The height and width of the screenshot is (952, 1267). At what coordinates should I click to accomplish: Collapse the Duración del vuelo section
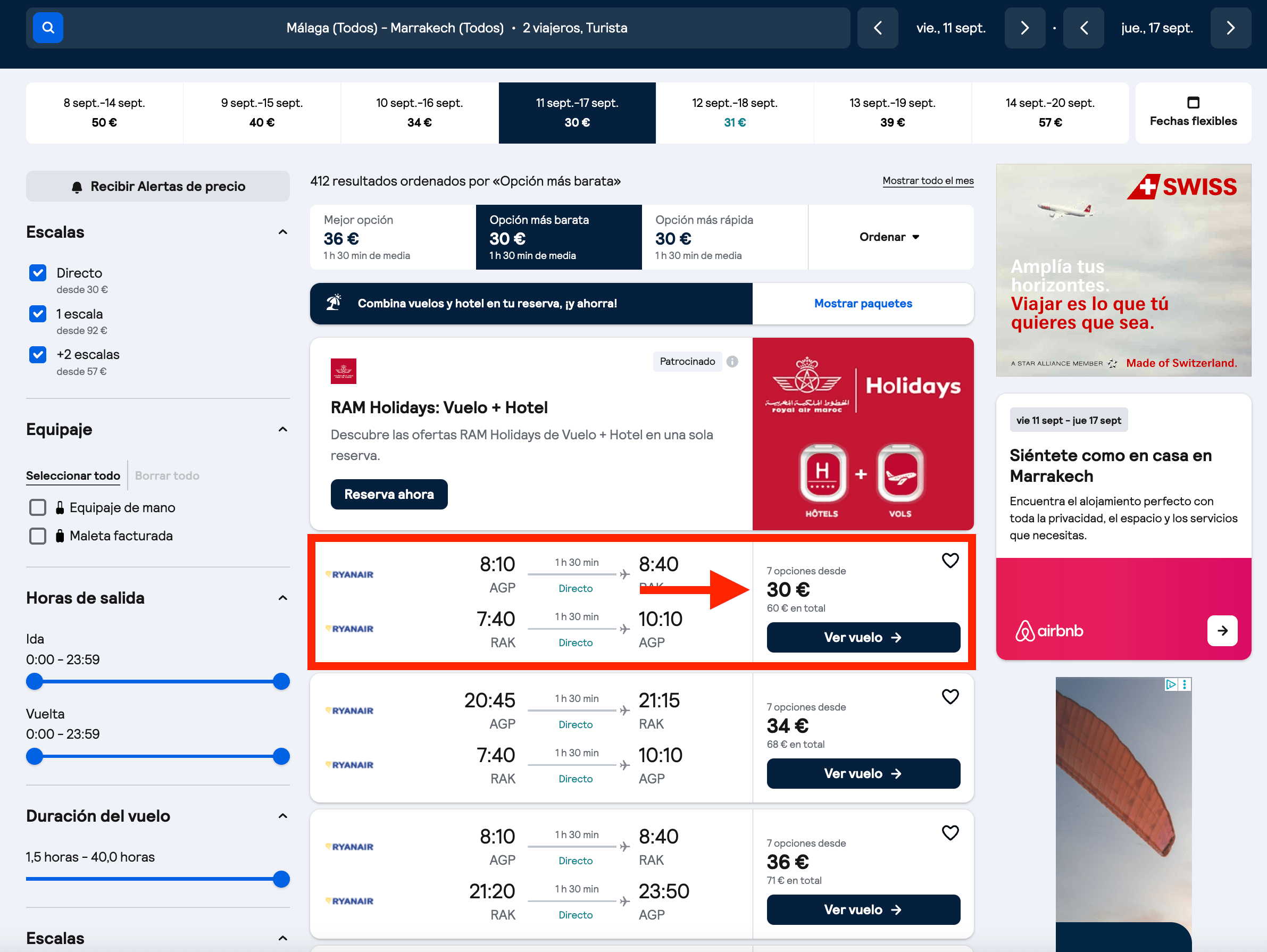[282, 816]
